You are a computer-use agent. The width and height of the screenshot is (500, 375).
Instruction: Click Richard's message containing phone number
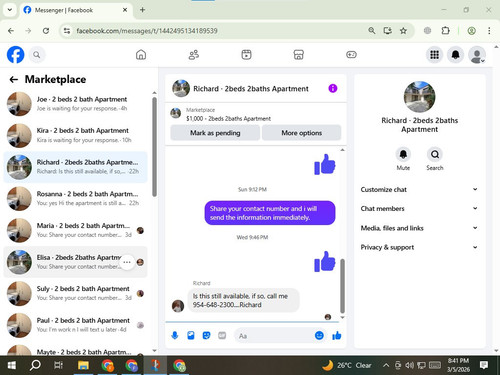coord(243,300)
